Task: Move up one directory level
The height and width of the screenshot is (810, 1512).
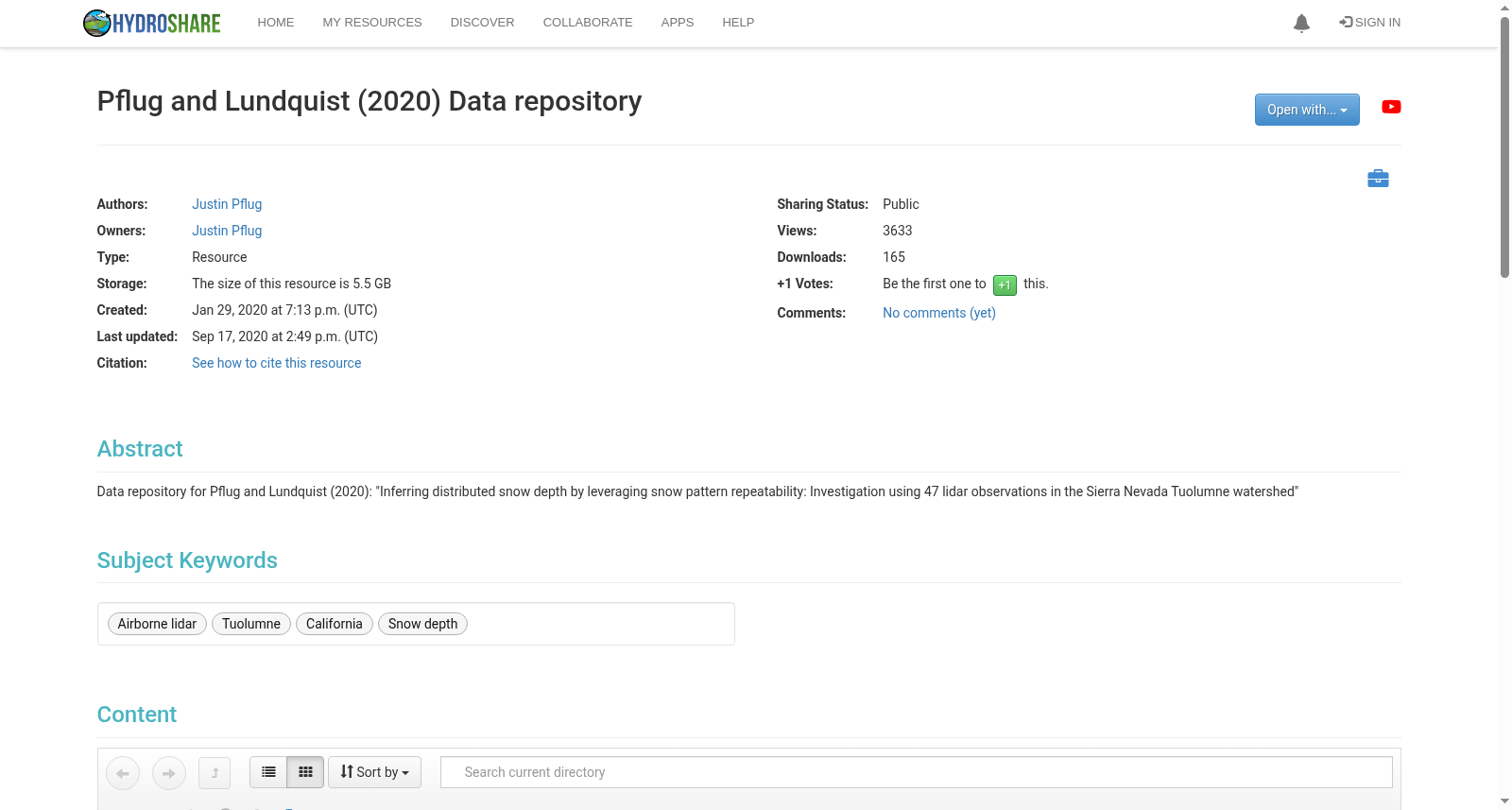Action: point(215,773)
